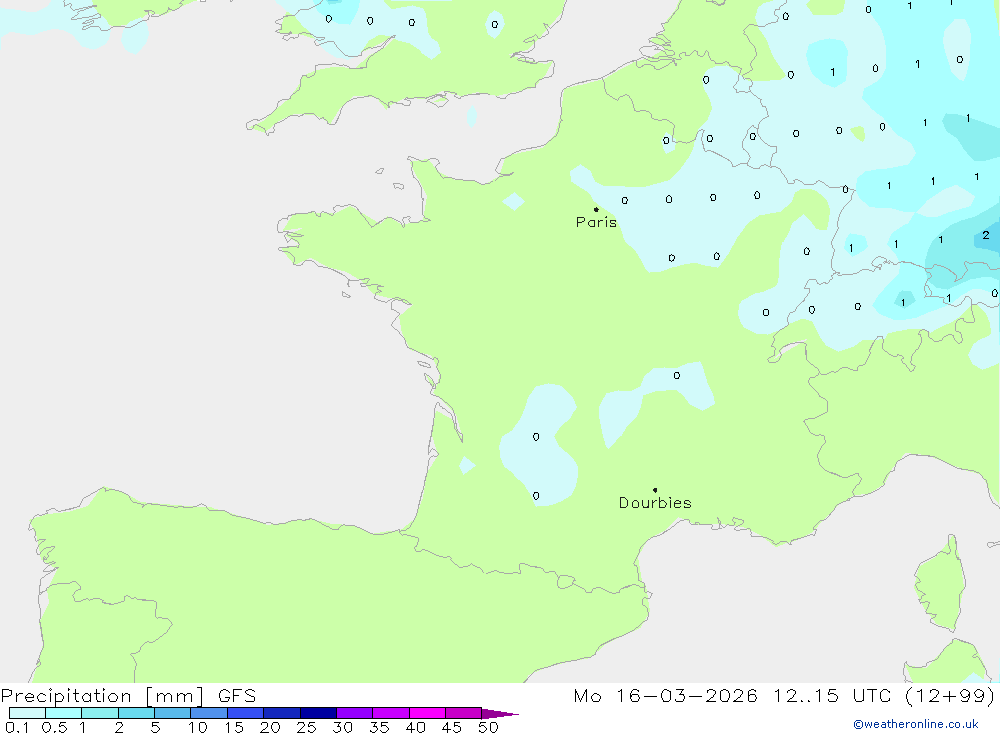Click the 50 legend scale label

(488, 727)
